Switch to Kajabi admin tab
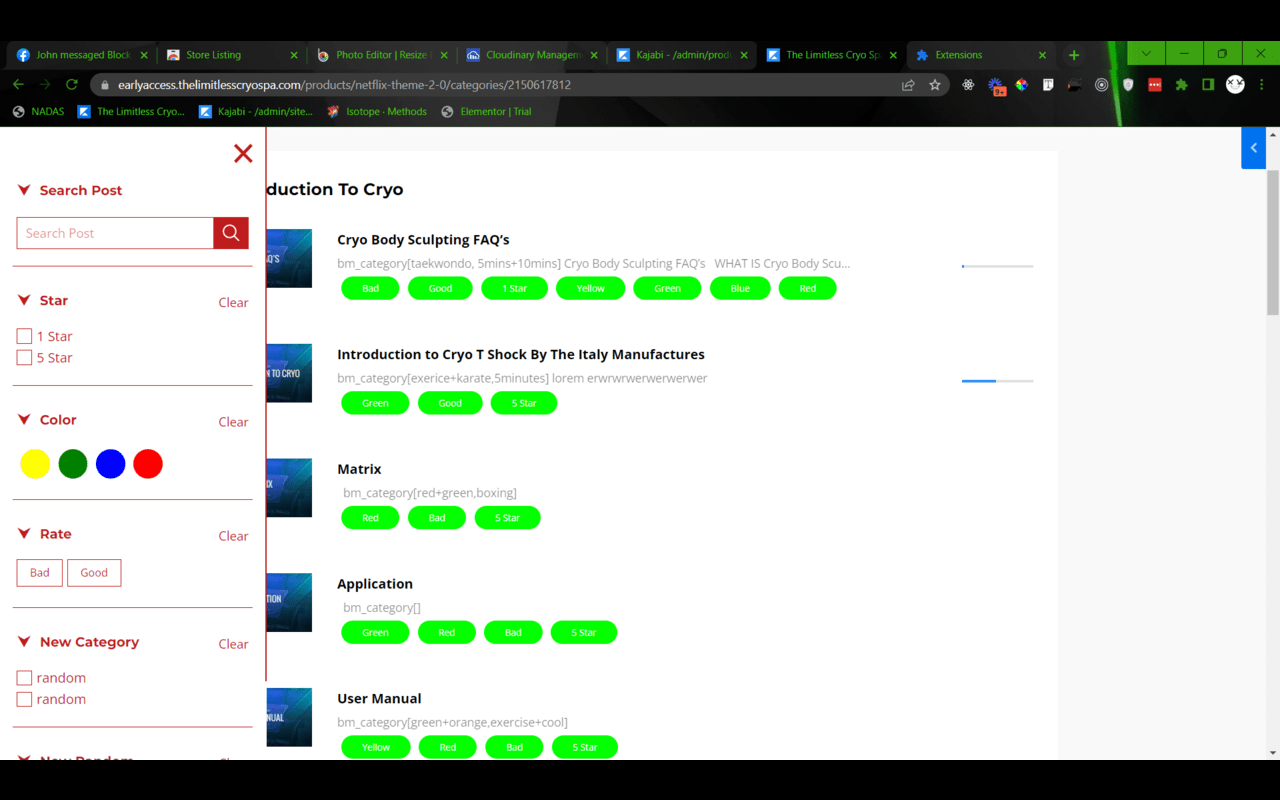 [x=682, y=55]
